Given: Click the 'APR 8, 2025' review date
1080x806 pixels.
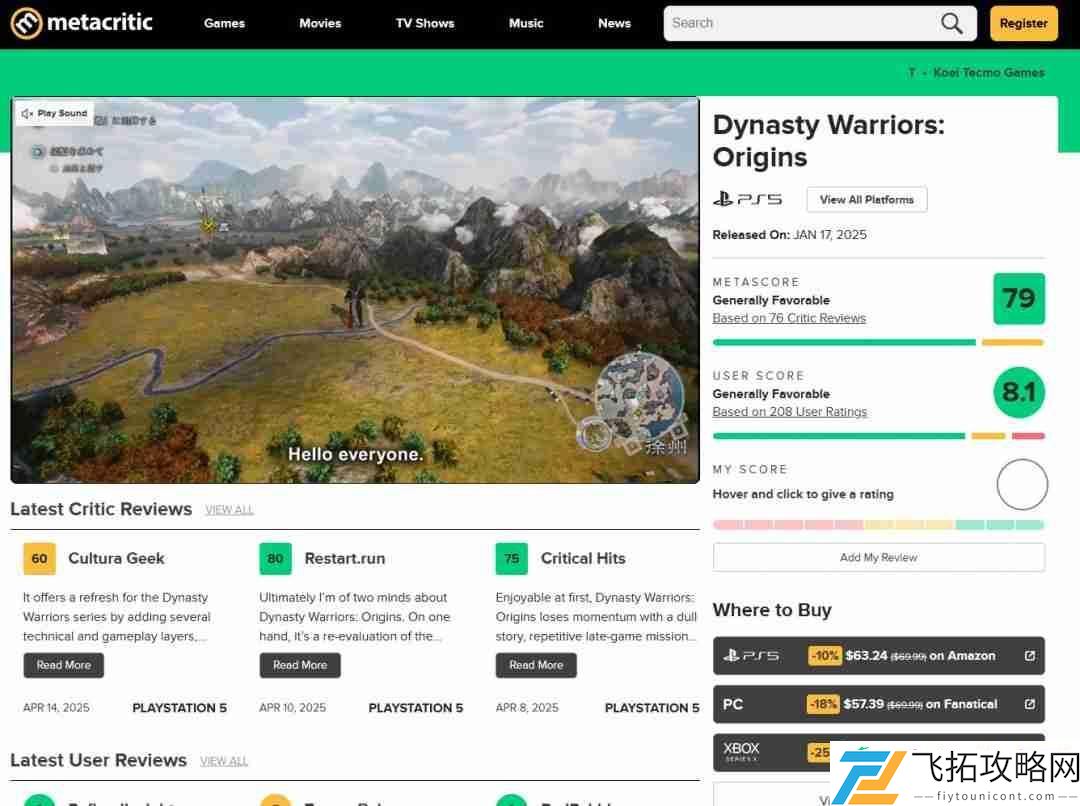Looking at the screenshot, I should pyautogui.click(x=527, y=707).
